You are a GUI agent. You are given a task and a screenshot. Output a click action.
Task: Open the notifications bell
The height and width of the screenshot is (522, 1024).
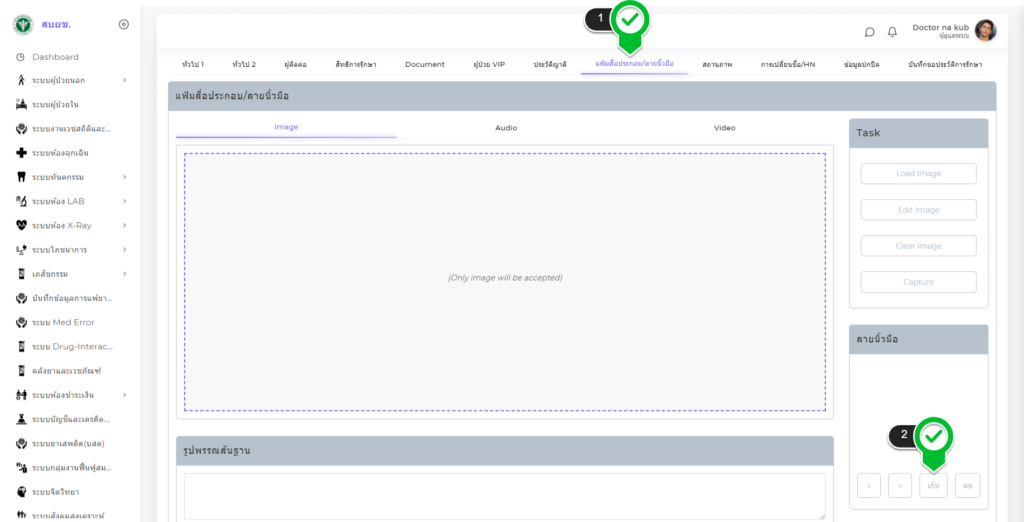click(x=892, y=32)
